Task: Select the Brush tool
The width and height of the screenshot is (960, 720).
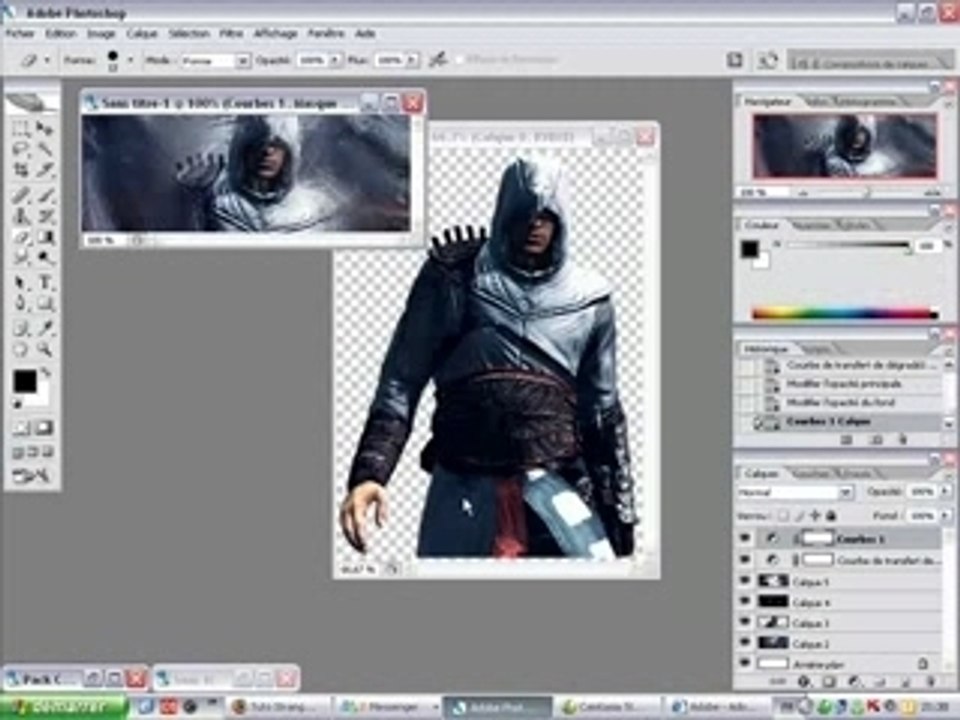Action: (x=44, y=196)
